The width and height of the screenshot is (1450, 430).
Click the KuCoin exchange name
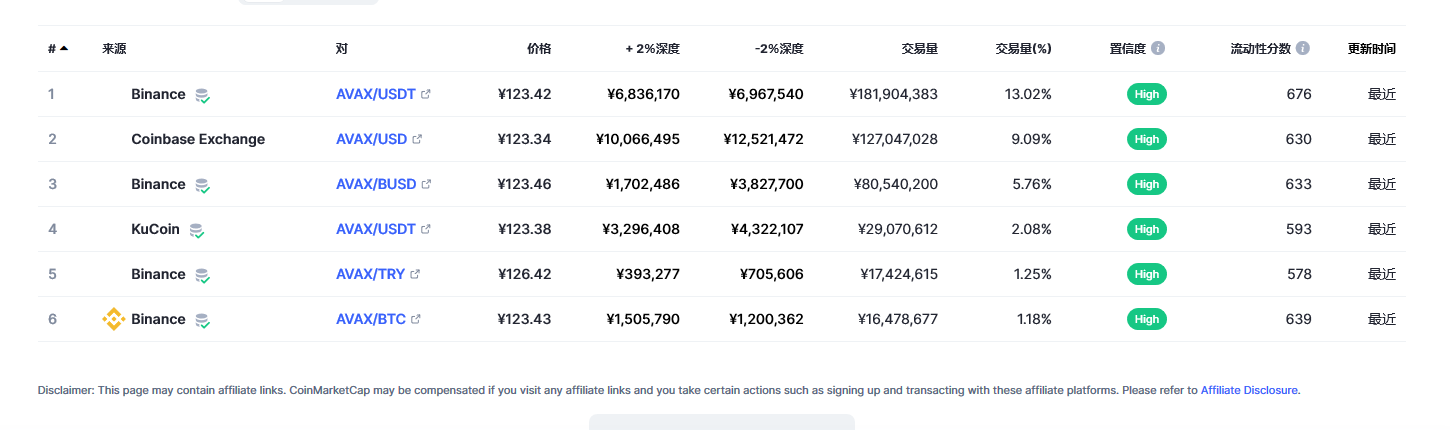click(155, 229)
